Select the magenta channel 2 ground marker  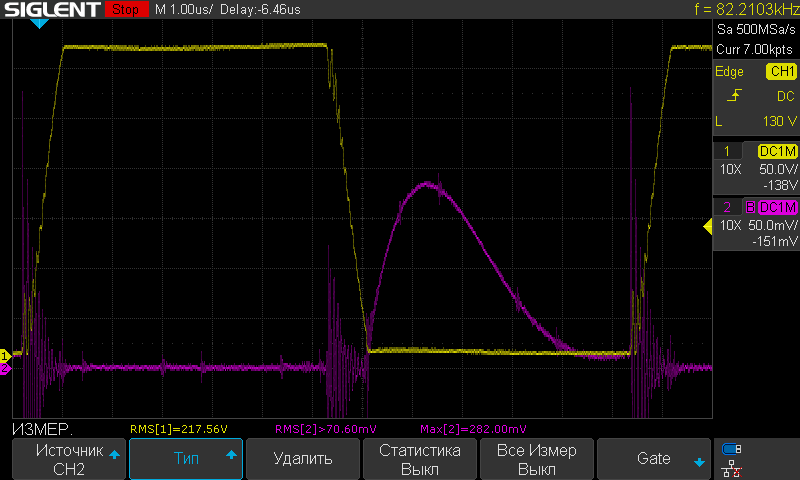point(5,368)
